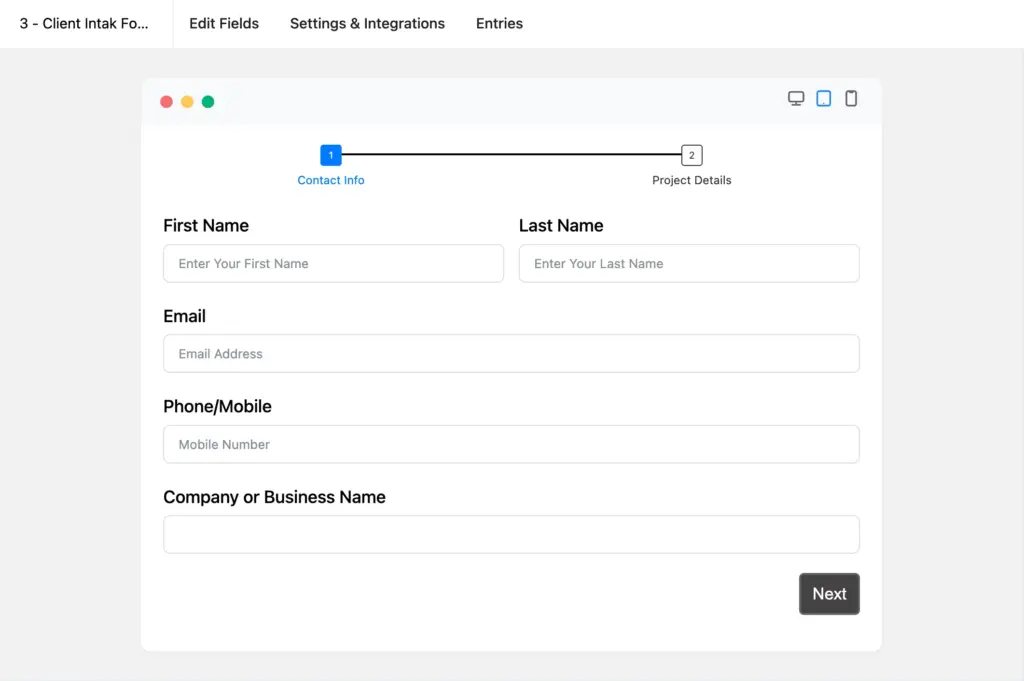Click step 1 Contact Info marker
Image resolution: width=1024 pixels, height=681 pixels.
[330, 155]
